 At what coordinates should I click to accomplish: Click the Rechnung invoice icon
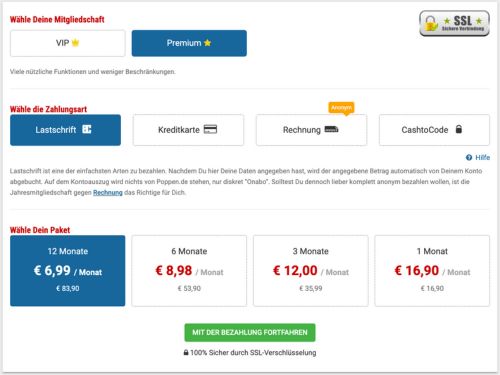point(331,129)
